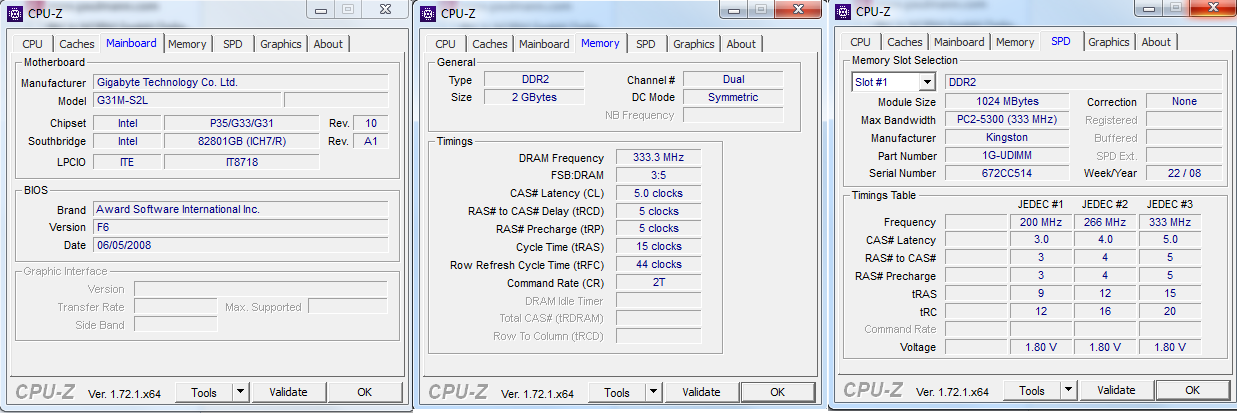
Task: Click the FSB:DRAM value 3:5
Action: (657, 175)
